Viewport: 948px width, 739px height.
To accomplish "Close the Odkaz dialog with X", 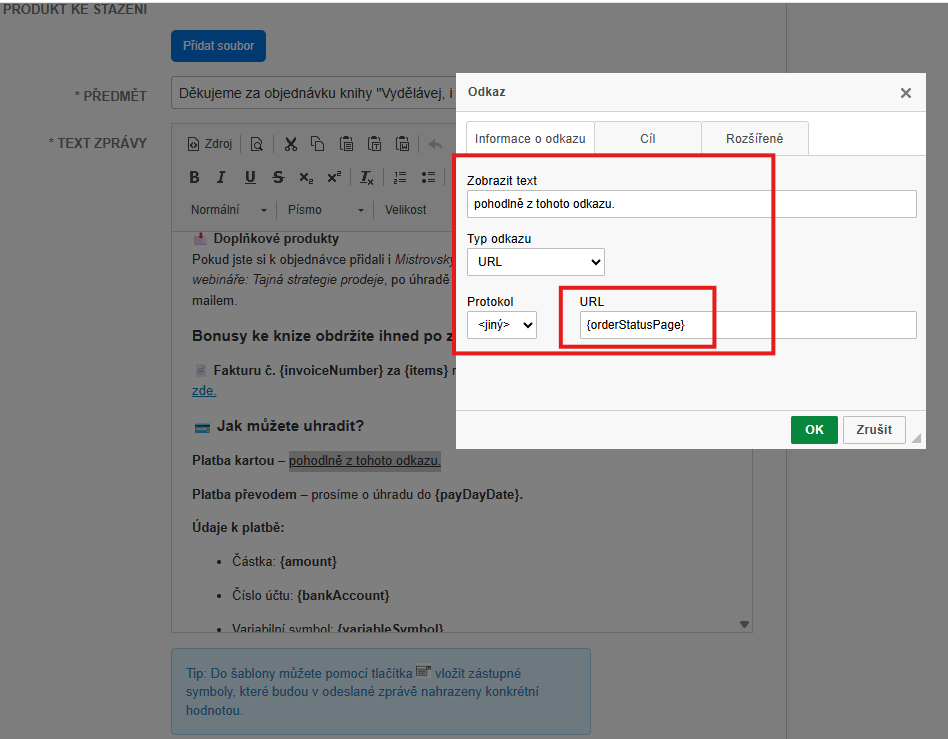I will pos(906,93).
